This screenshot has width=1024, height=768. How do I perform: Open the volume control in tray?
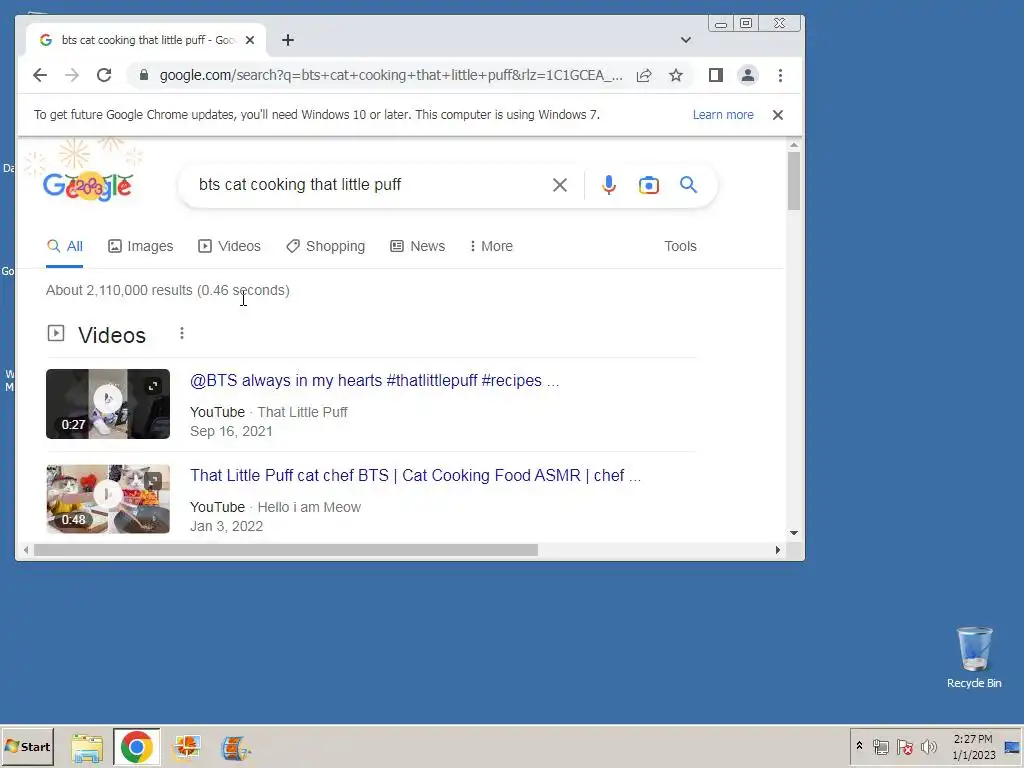[928, 746]
